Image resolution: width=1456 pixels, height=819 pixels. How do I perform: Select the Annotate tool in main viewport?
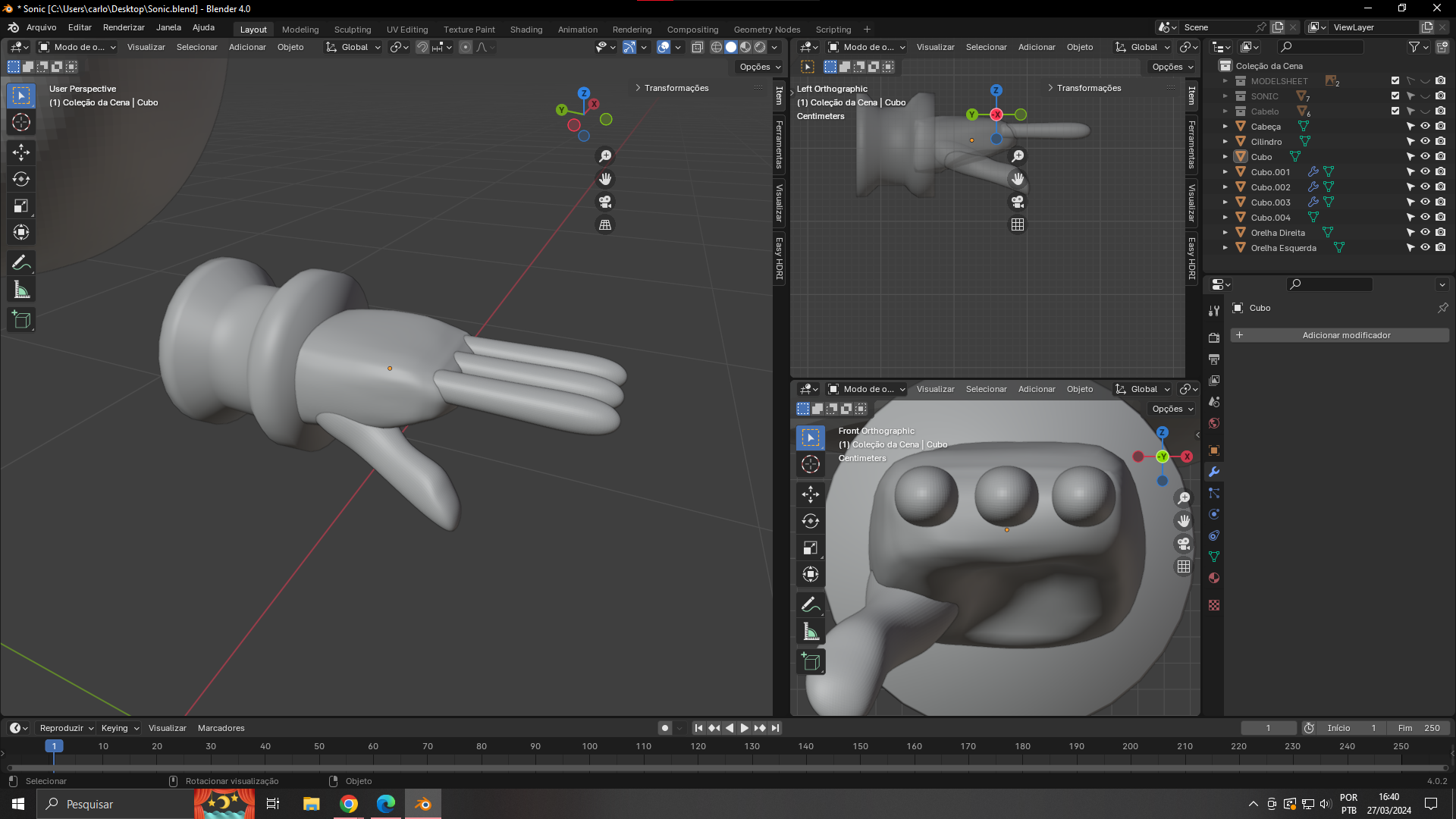[x=21, y=263]
